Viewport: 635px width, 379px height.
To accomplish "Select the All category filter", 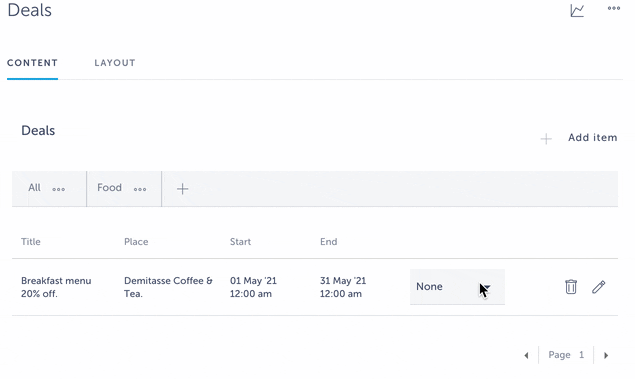I will click(34, 187).
